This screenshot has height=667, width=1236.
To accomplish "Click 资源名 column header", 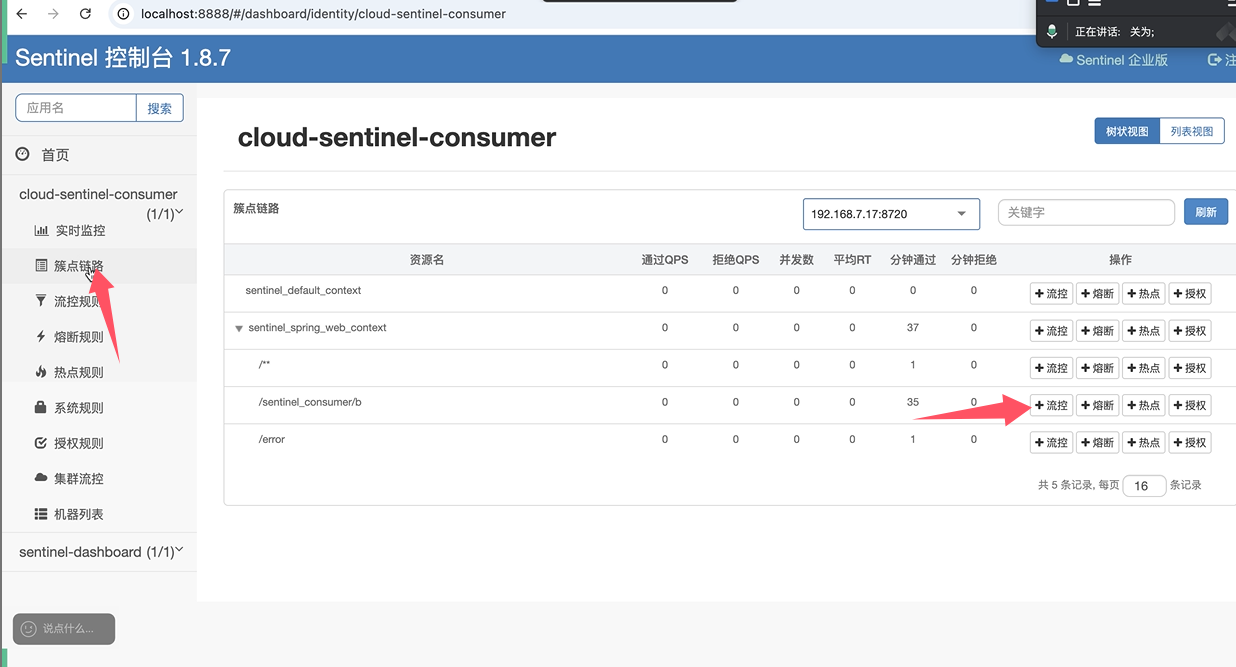I will (x=427, y=260).
